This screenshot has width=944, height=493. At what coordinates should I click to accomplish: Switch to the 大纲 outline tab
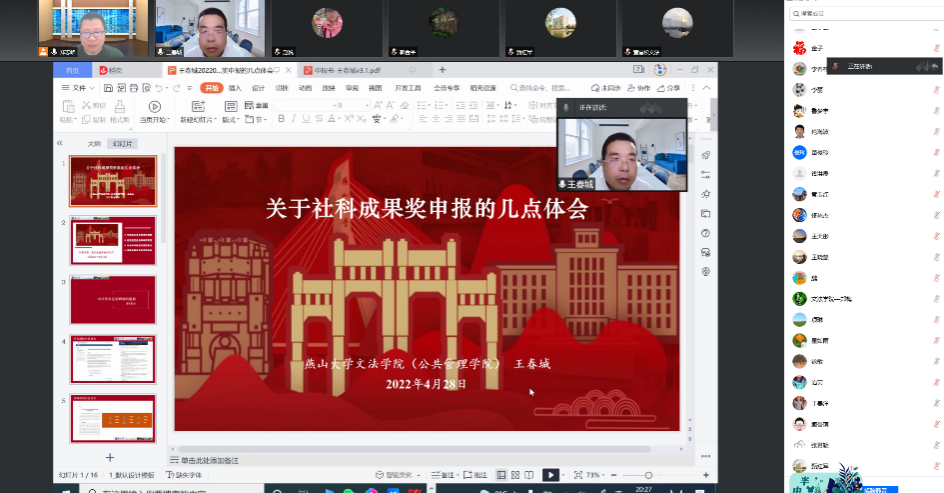pyautogui.click(x=94, y=143)
